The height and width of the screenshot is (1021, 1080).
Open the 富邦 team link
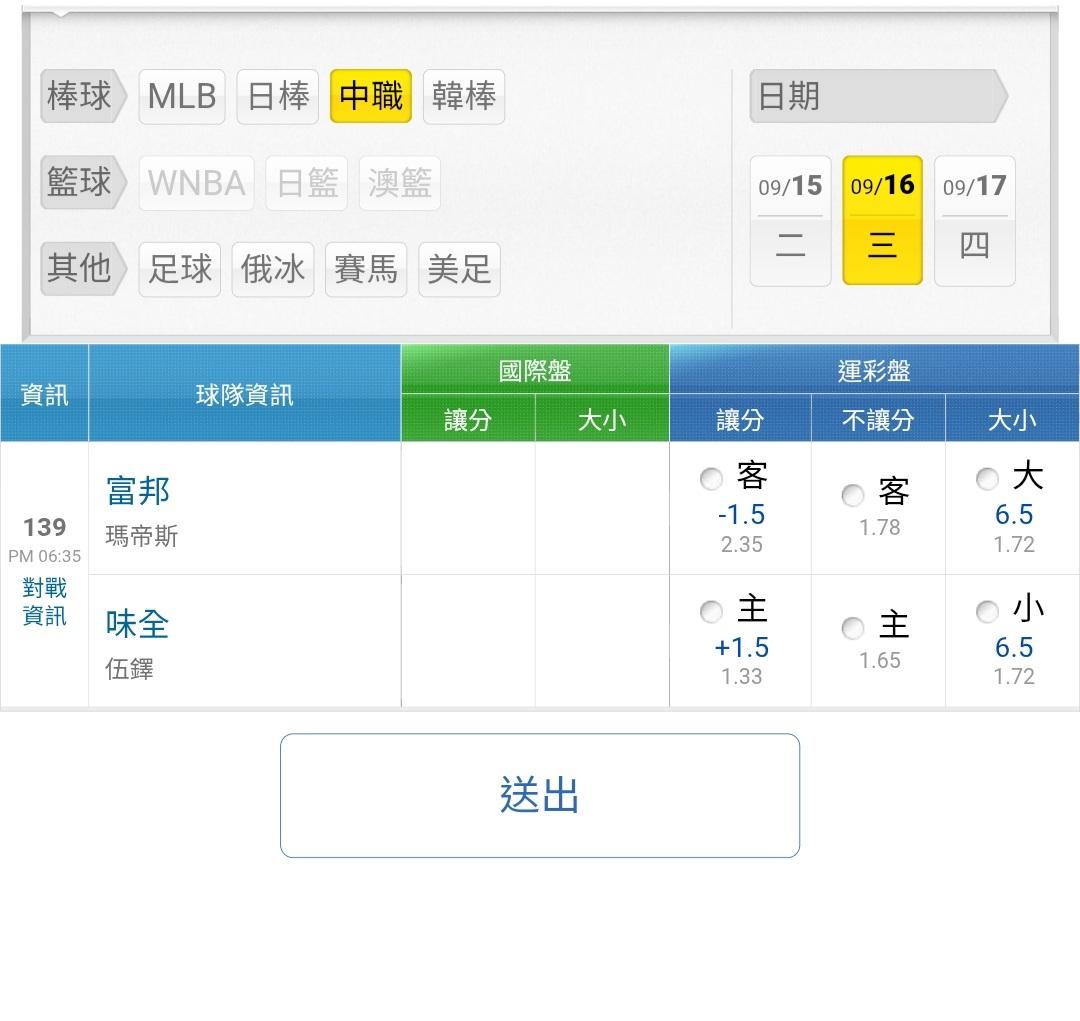138,491
